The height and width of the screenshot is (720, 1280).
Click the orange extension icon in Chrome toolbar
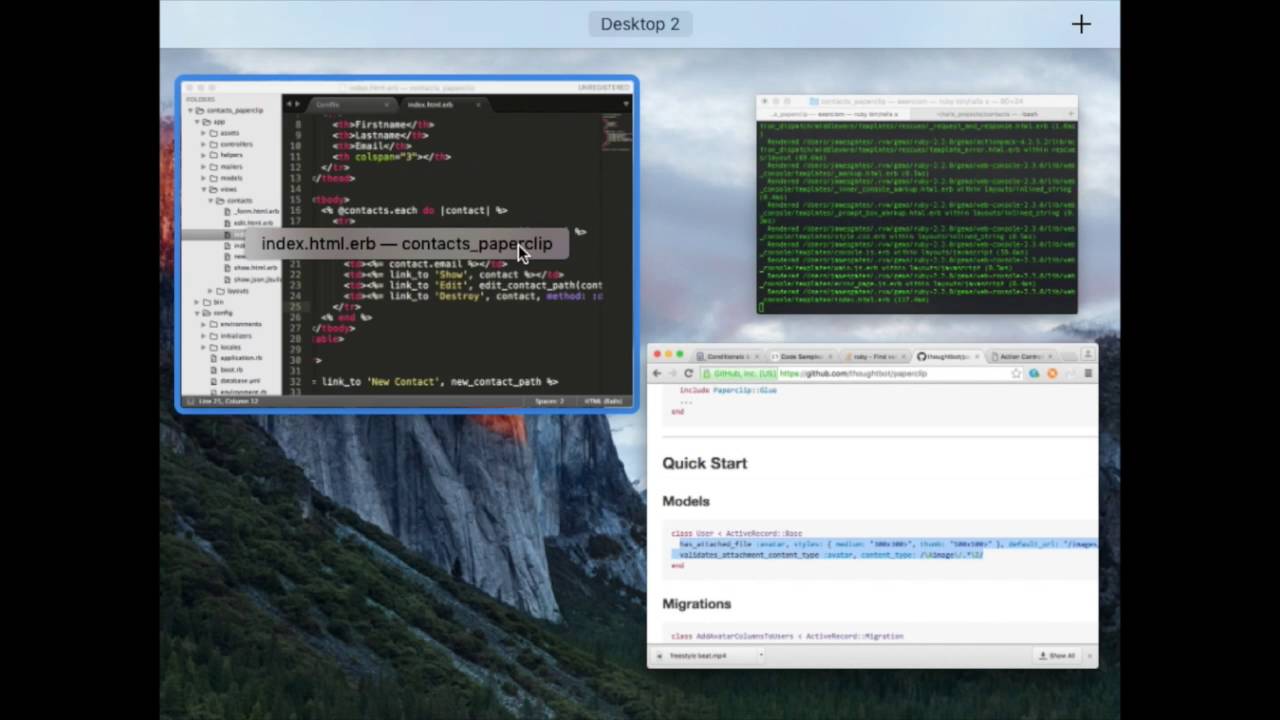(x=1052, y=373)
